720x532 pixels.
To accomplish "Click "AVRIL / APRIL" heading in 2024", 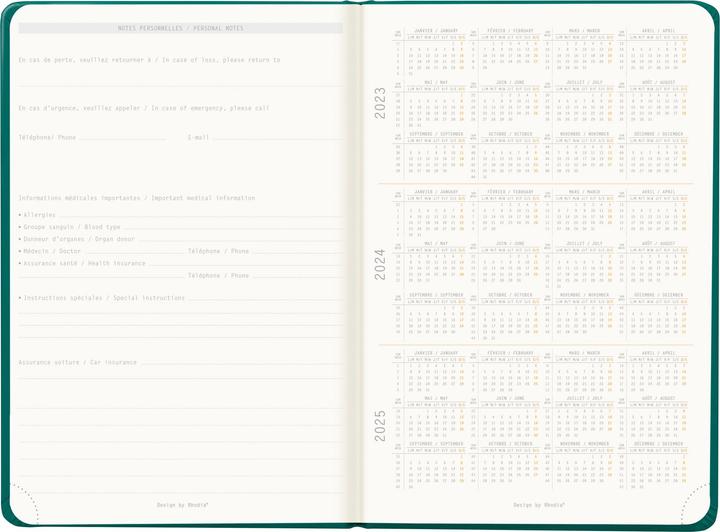I will pos(658,192).
